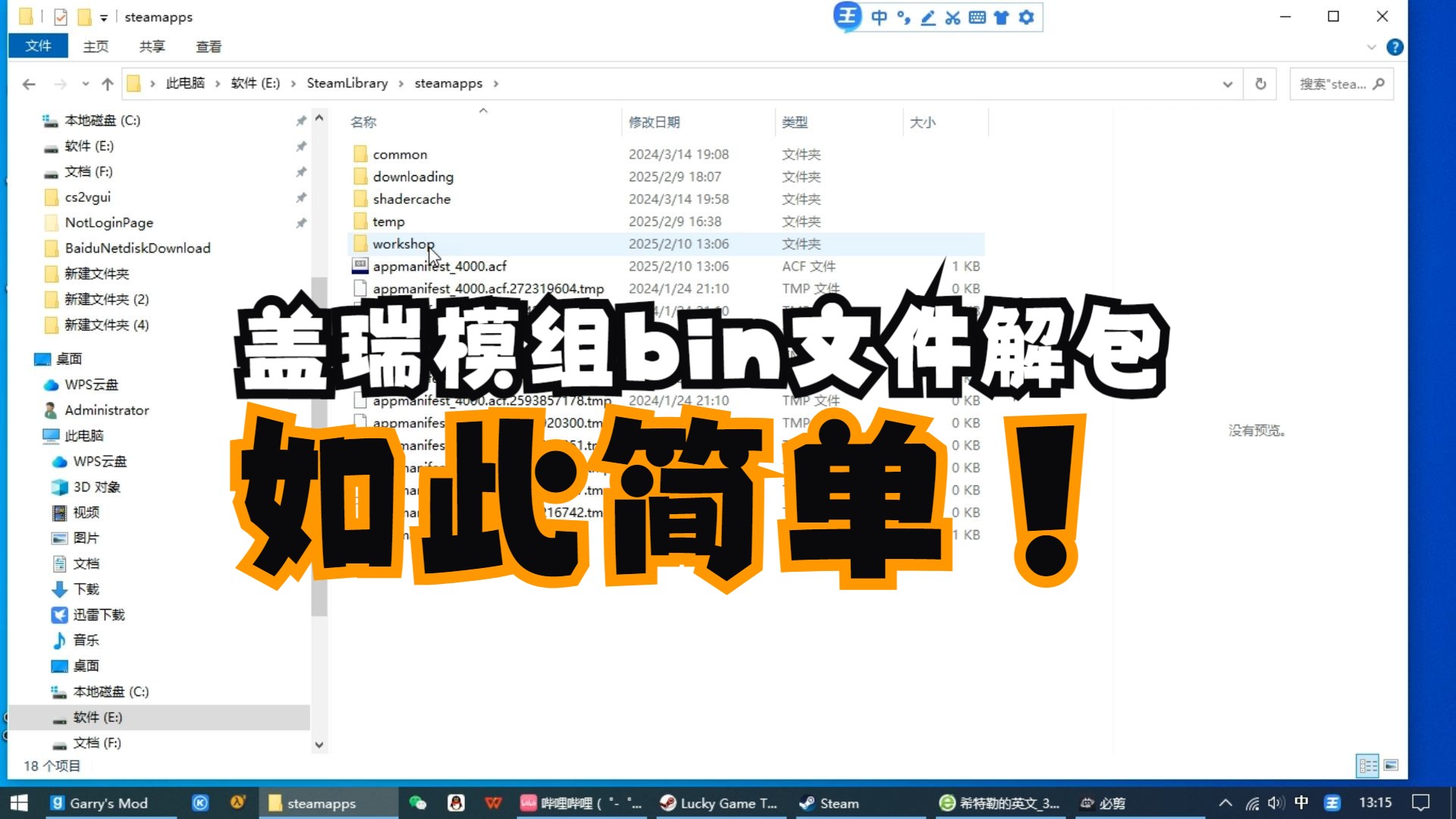Click 此电脑 in the breadcrumb path
Viewport: 1456px width, 819px height.
(185, 83)
